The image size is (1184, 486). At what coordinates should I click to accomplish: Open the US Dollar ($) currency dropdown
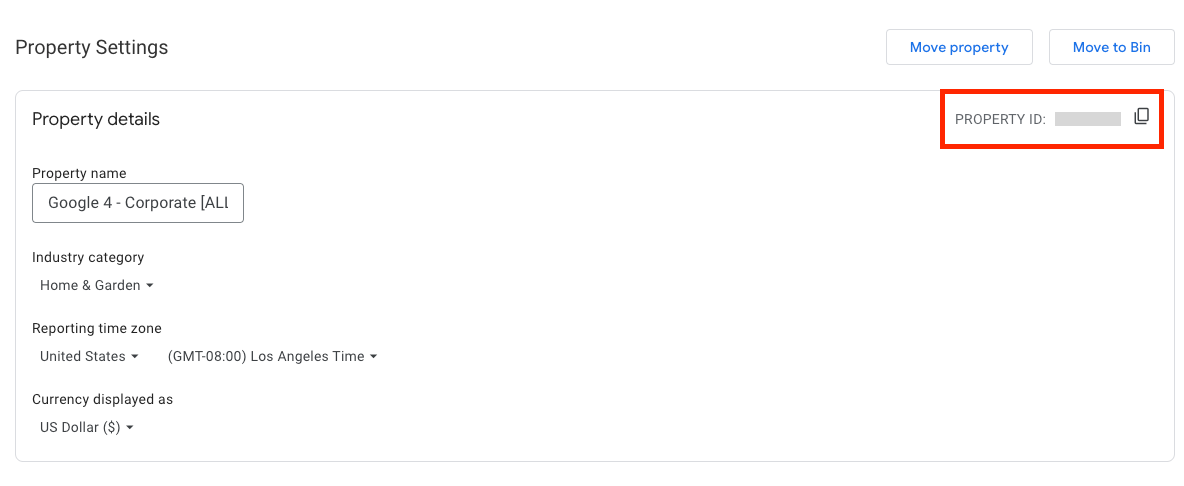pos(87,427)
